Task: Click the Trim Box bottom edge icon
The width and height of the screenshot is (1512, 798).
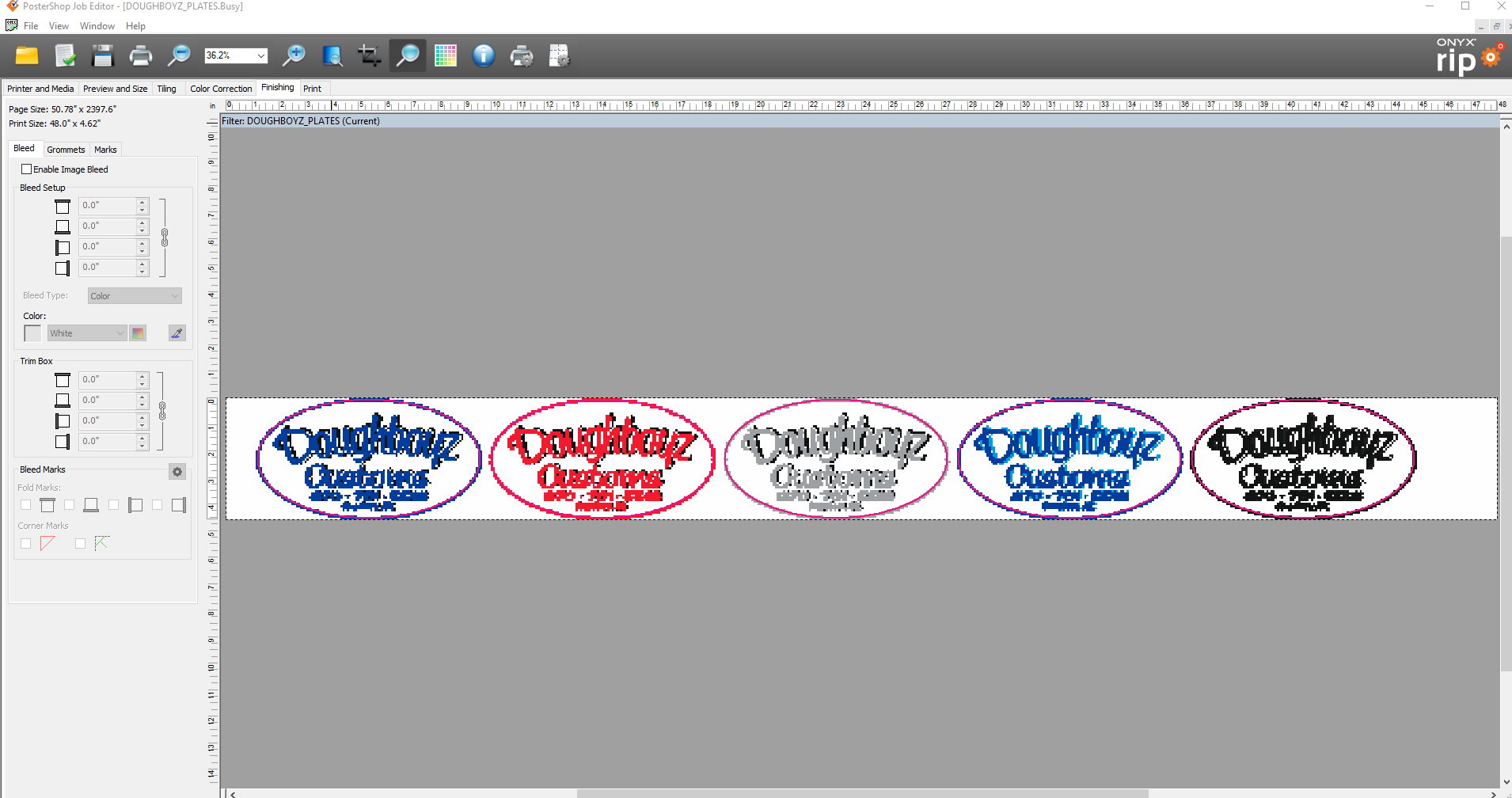Action: click(63, 401)
